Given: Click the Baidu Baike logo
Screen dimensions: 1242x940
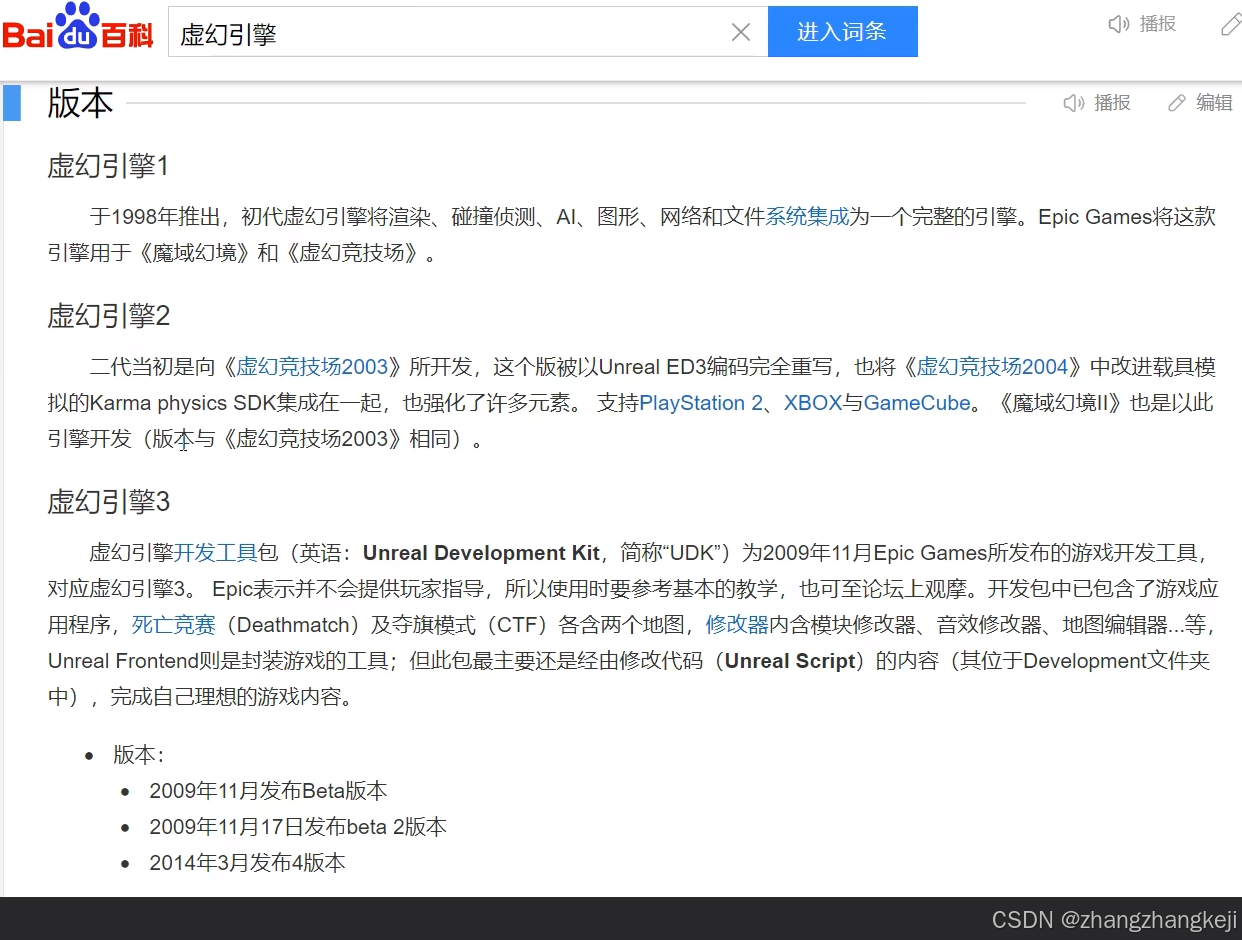Looking at the screenshot, I should click(x=78, y=27).
